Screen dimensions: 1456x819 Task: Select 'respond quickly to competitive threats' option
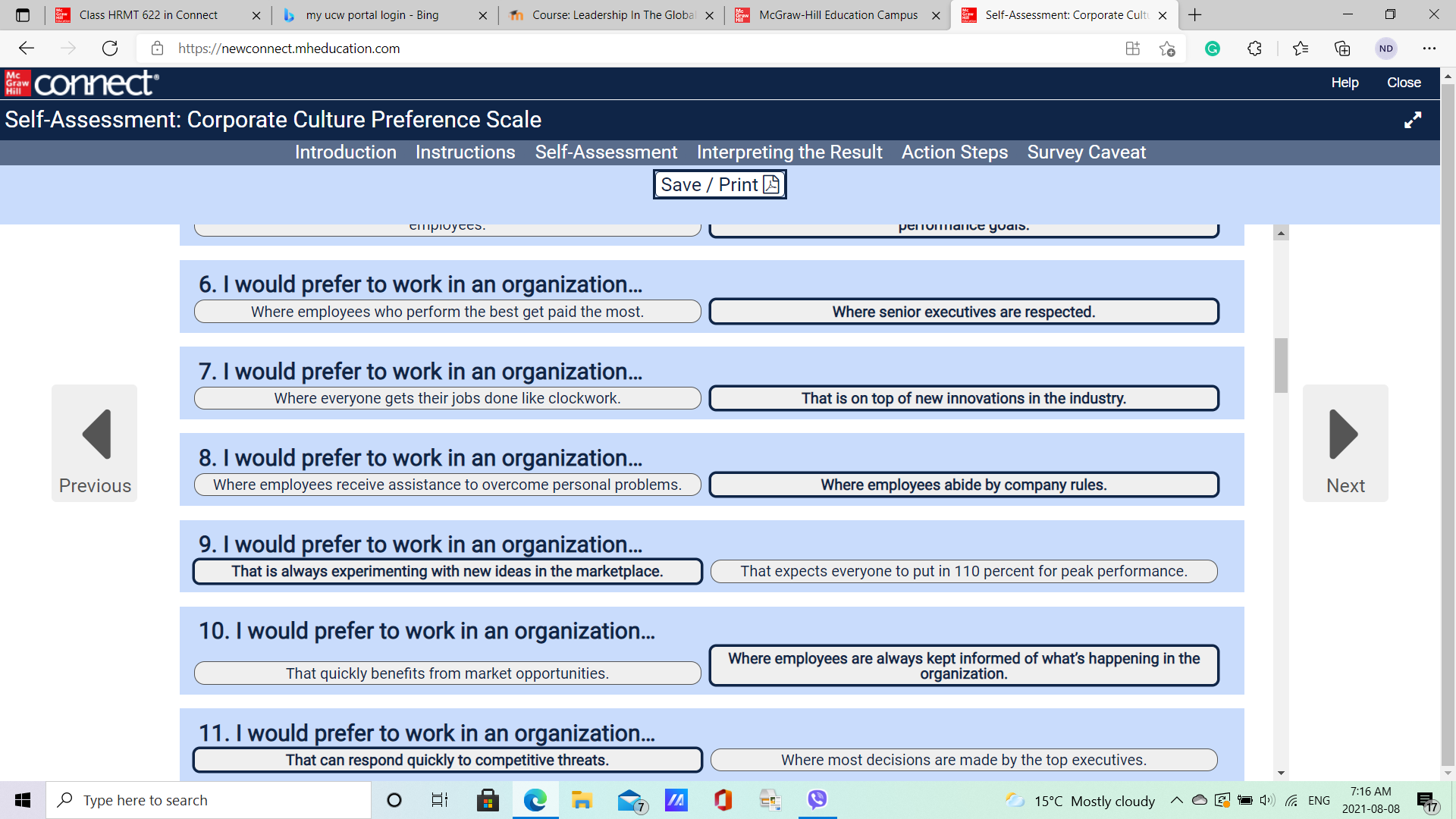point(447,760)
